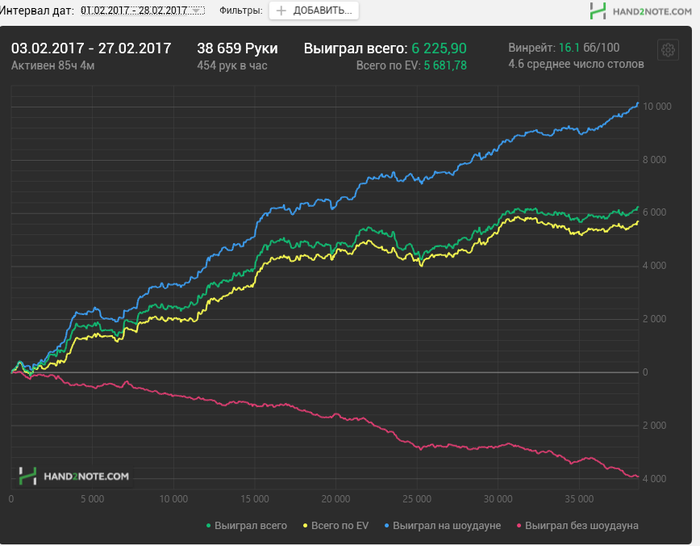Screen dimensions: 700x546
Task: Open the graph settings gear icon
Action: tap(668, 50)
